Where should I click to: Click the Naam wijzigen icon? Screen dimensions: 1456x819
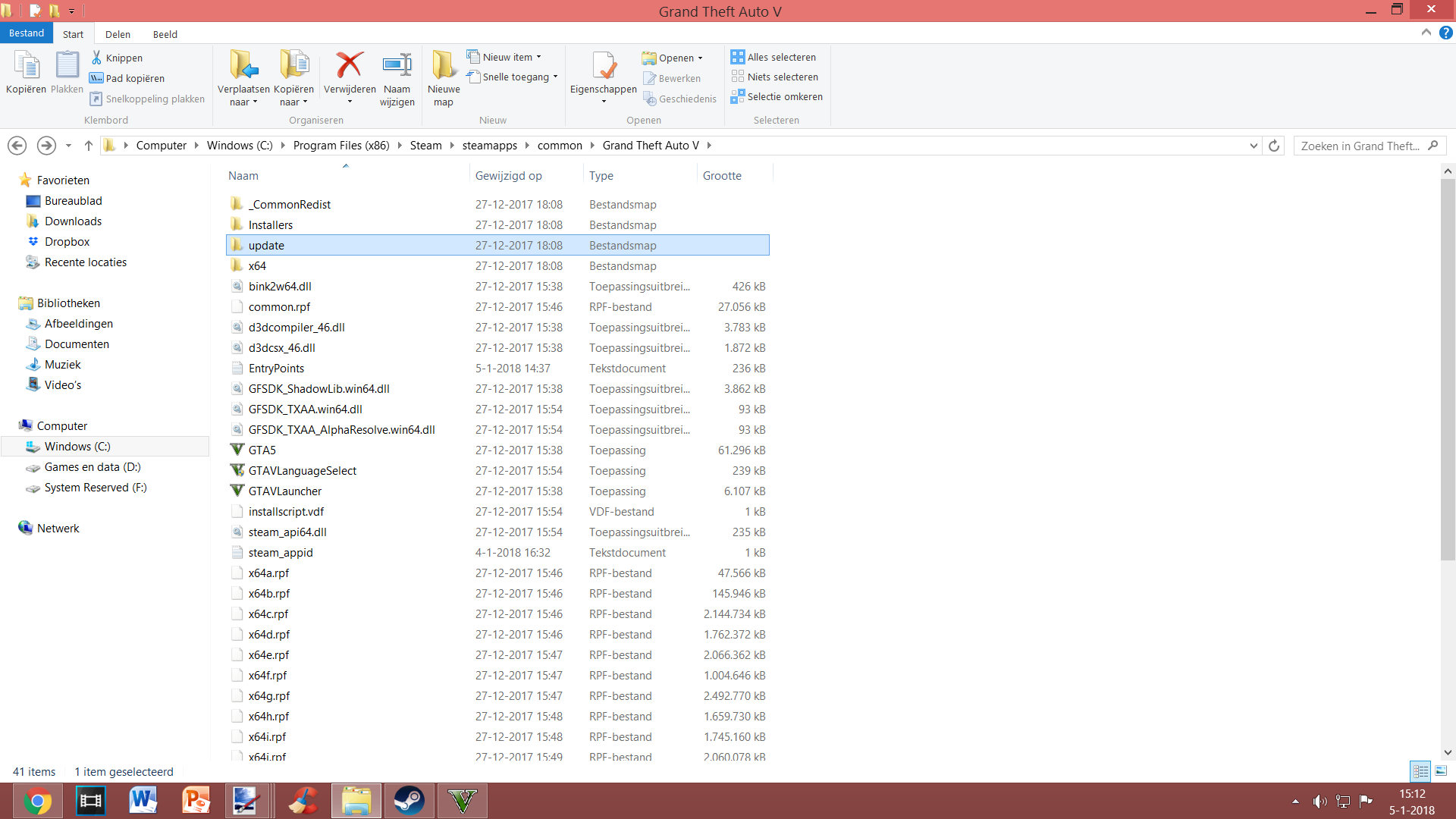pyautogui.click(x=397, y=65)
